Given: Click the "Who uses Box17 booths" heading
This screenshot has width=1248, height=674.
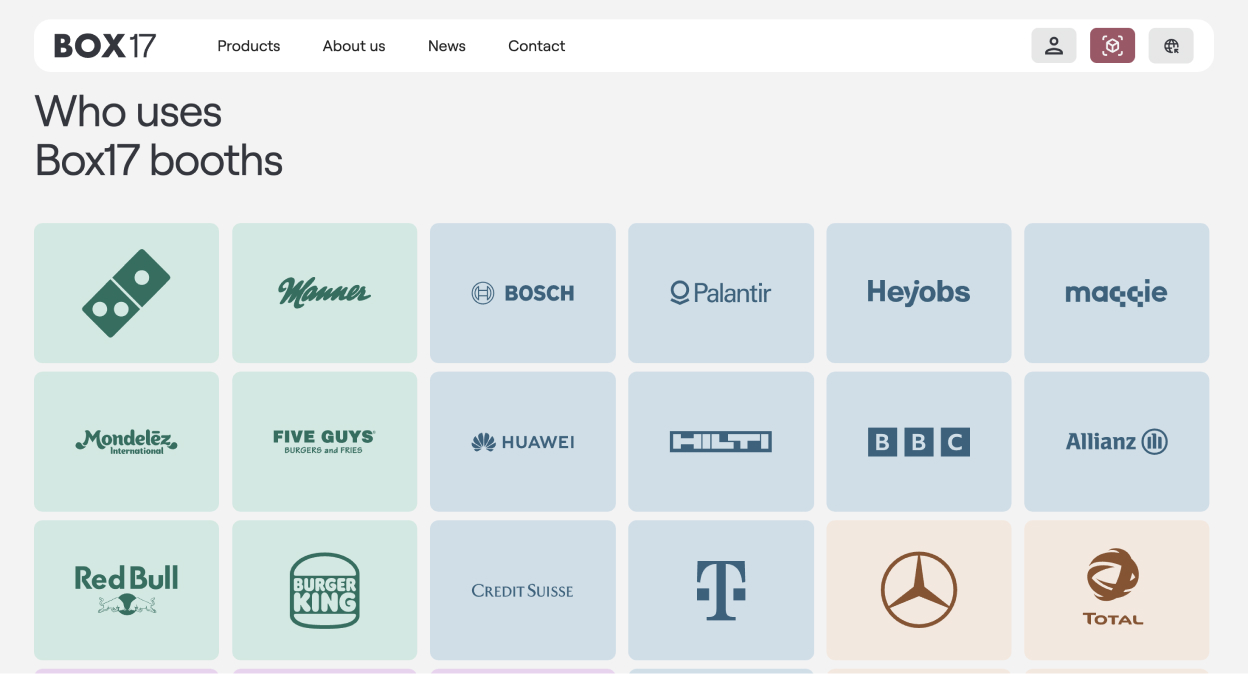Looking at the screenshot, I should 159,136.
